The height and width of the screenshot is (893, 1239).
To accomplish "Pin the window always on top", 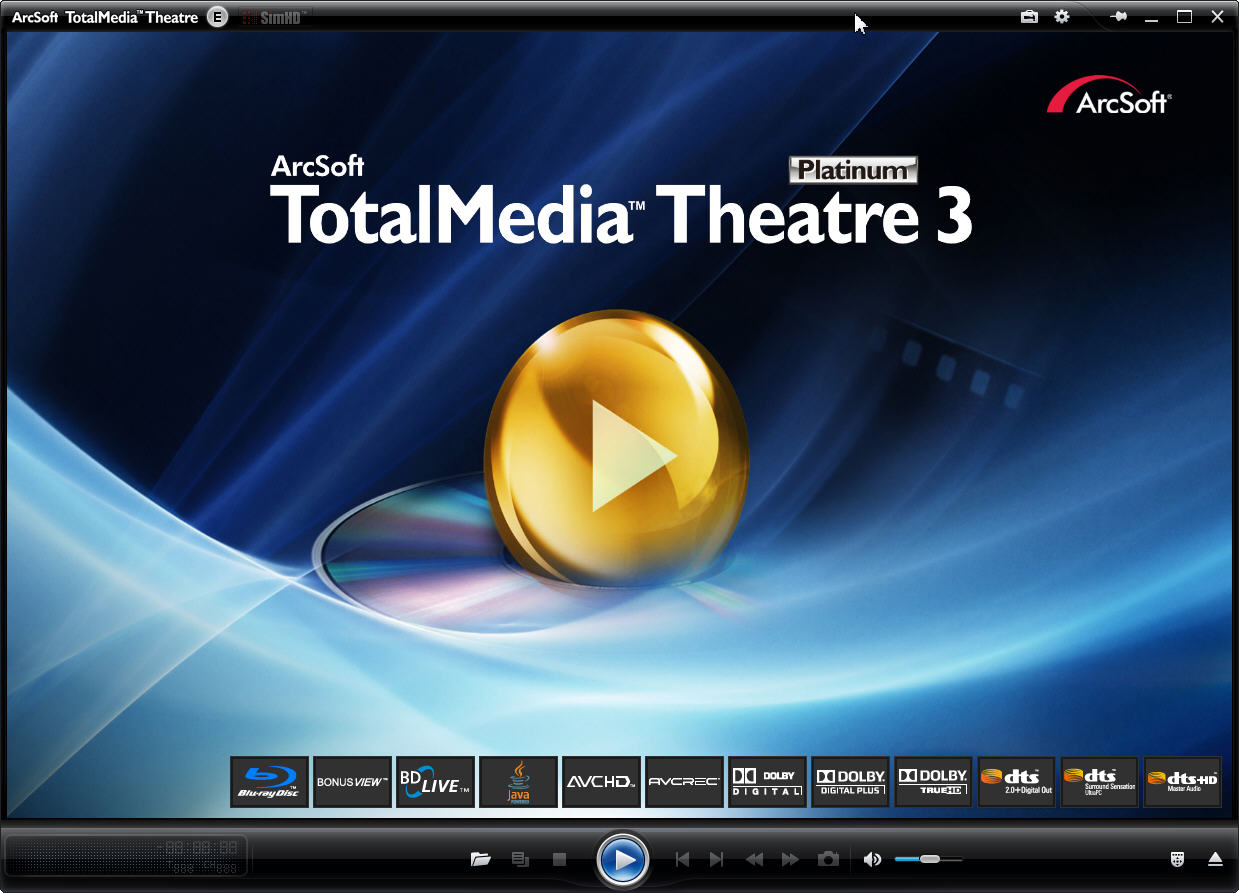I will point(1119,17).
